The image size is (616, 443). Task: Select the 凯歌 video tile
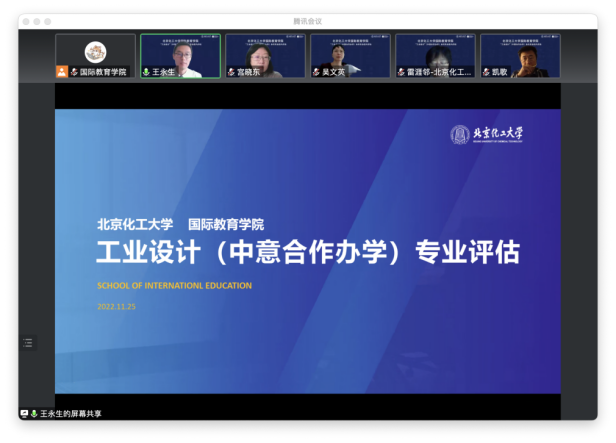(520, 56)
